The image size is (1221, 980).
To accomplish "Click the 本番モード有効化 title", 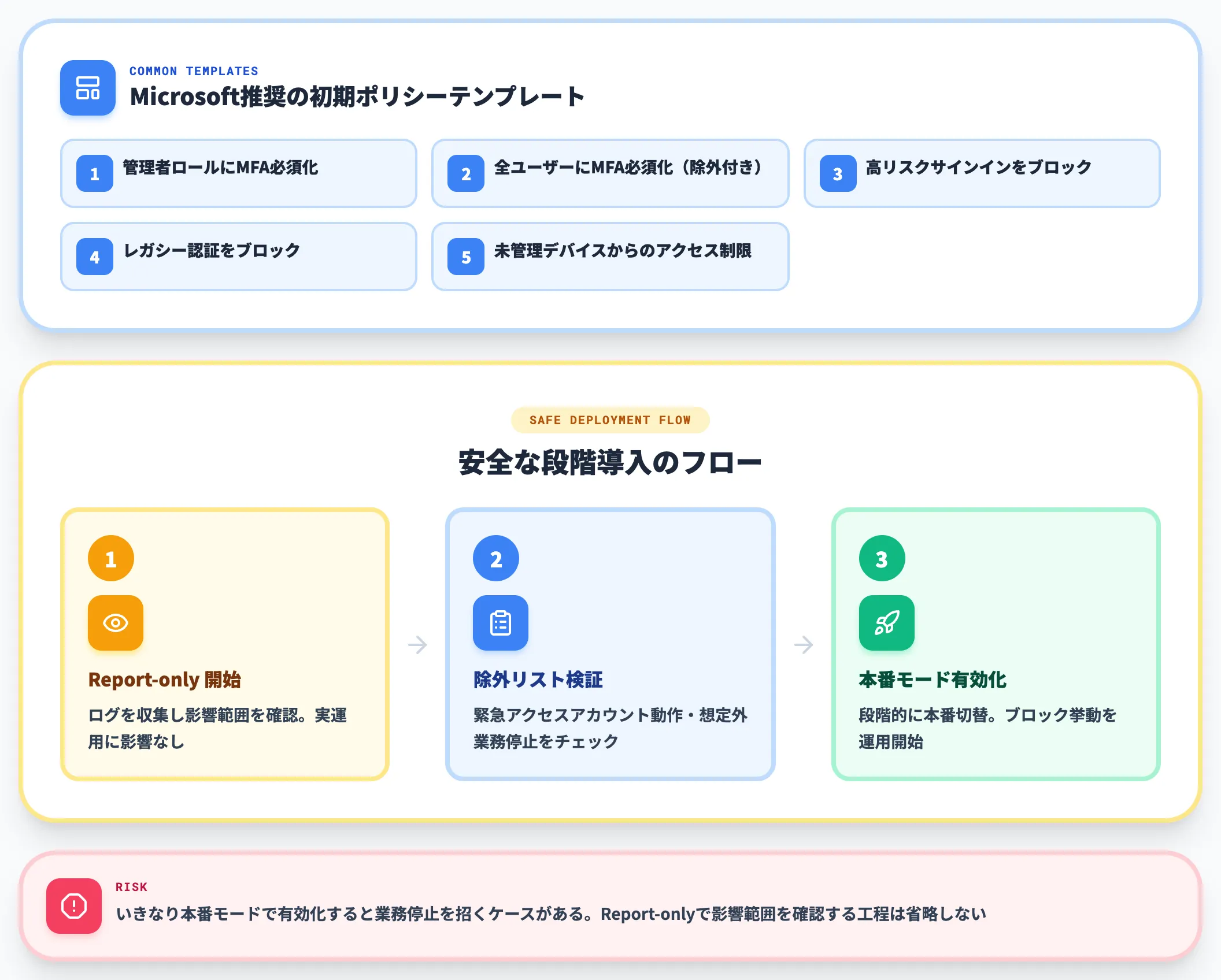I will (x=933, y=680).
